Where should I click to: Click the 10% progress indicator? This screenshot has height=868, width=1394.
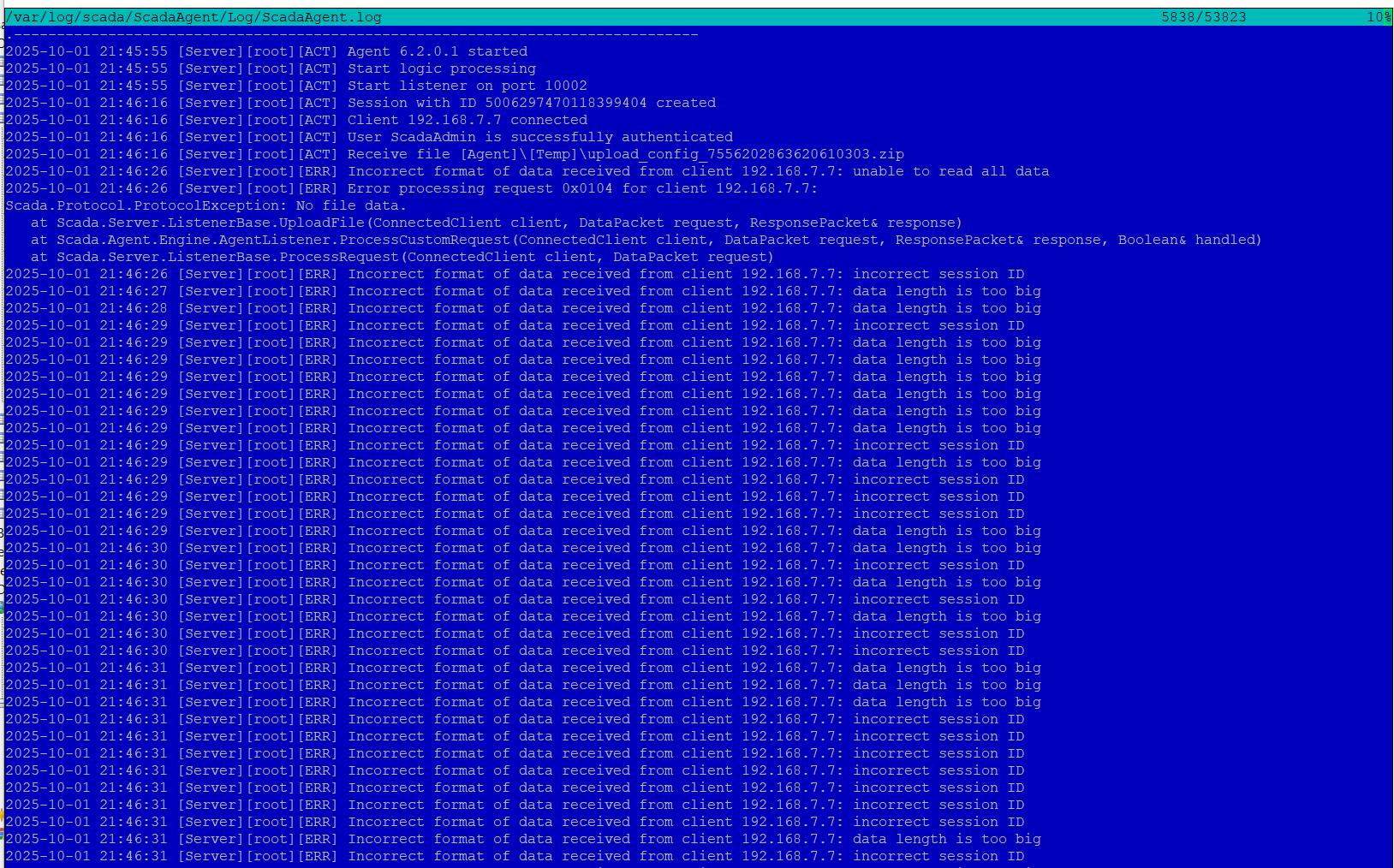click(x=1378, y=17)
